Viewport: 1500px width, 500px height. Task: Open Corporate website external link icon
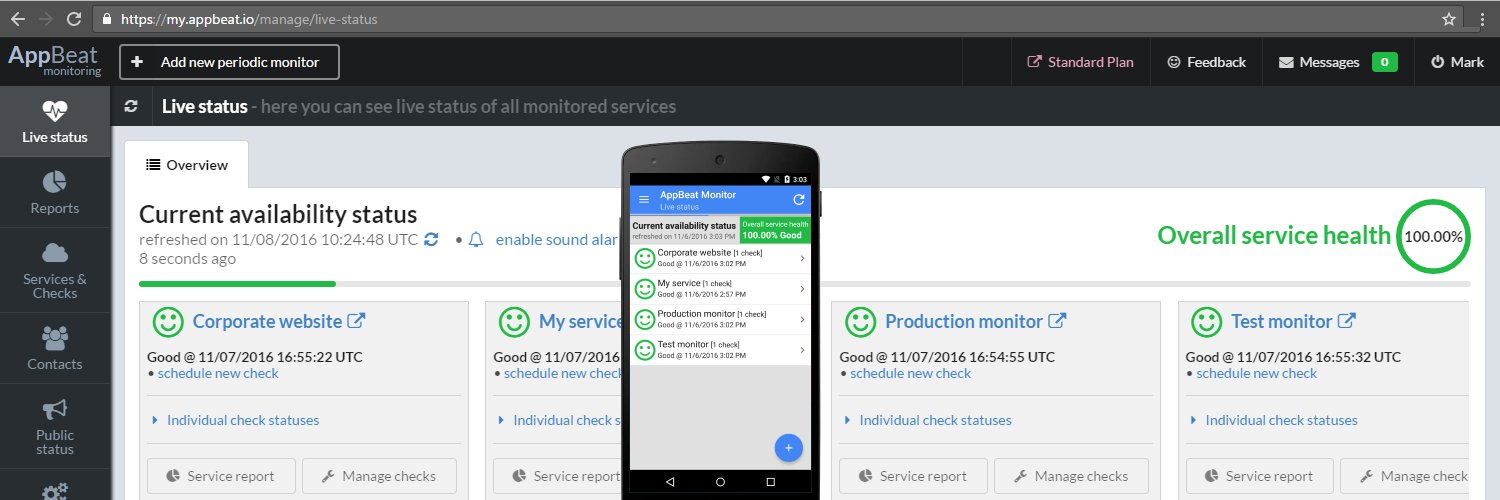tap(356, 321)
